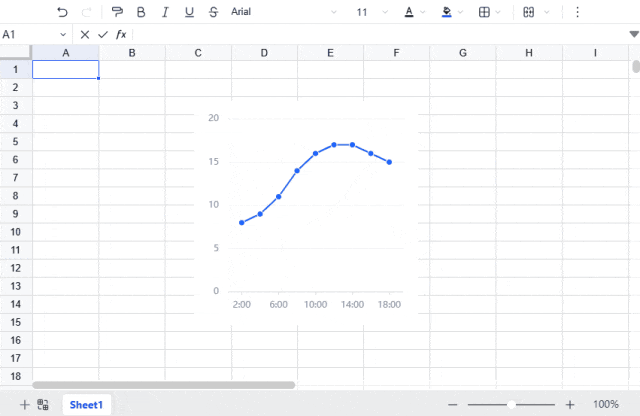Toggle underline formatting

click(189, 12)
